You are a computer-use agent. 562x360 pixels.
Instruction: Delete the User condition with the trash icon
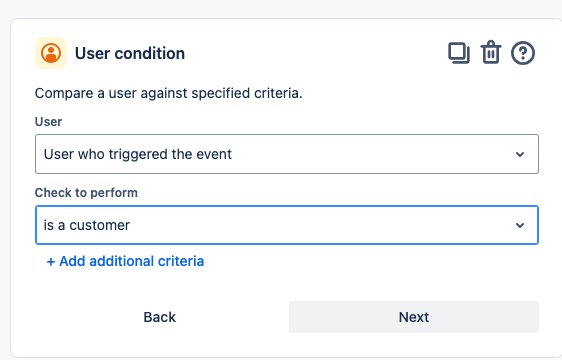[491, 52]
